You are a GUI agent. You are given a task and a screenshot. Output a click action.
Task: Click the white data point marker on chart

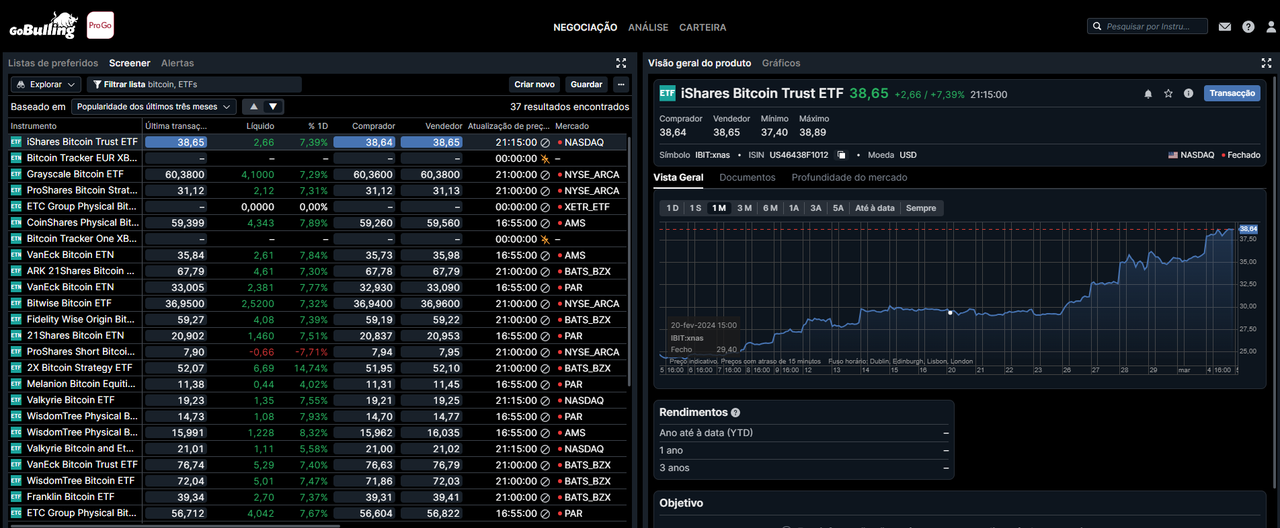click(x=950, y=312)
